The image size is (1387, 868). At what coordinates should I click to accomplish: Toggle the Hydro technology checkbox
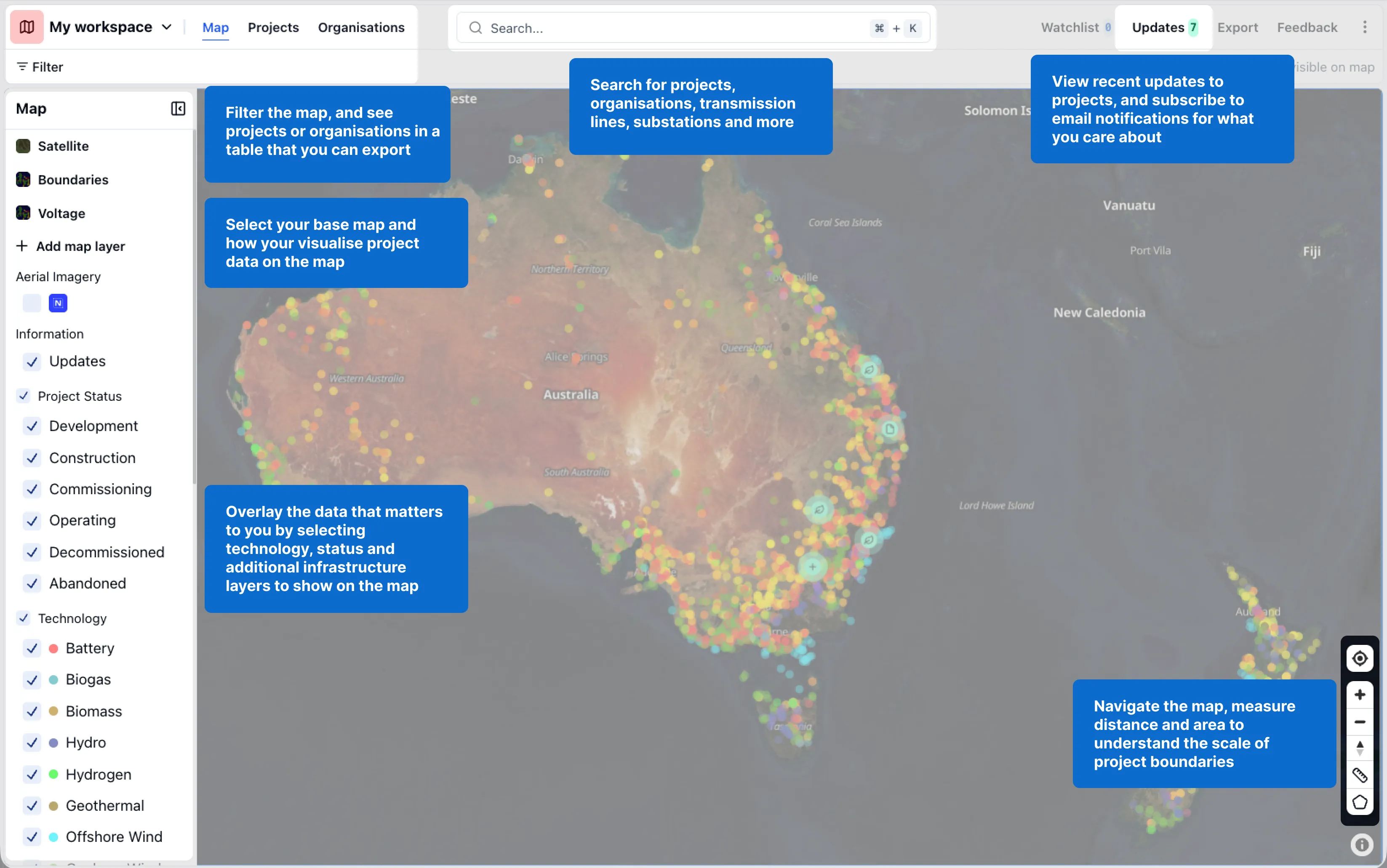click(x=32, y=743)
